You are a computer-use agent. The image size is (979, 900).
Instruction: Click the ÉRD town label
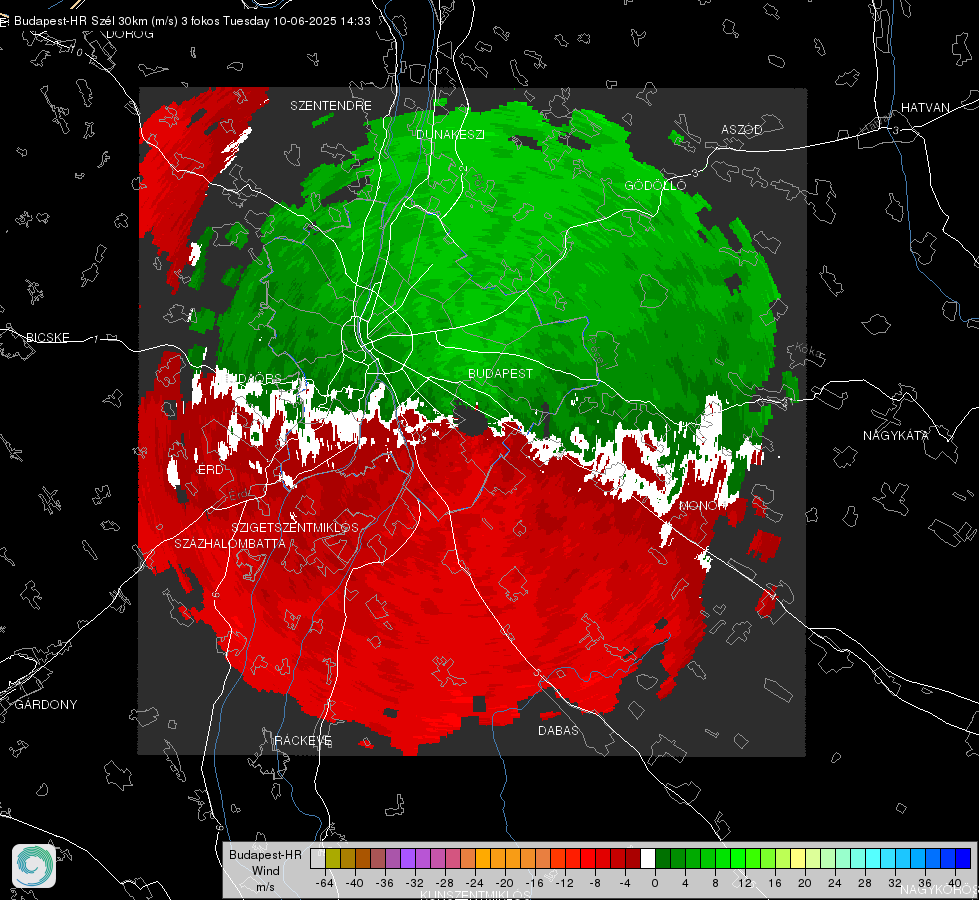pos(210,470)
